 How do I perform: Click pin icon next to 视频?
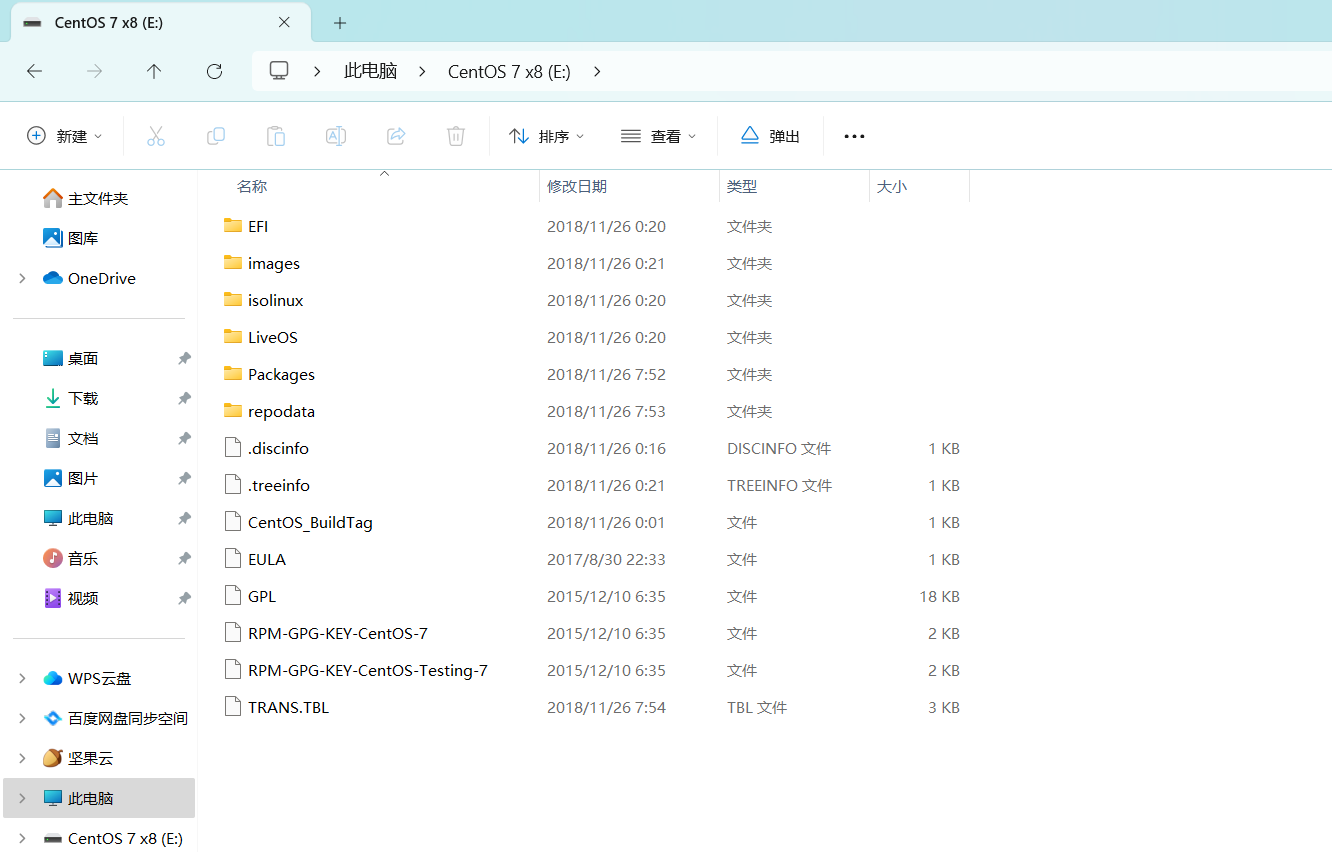[184, 598]
